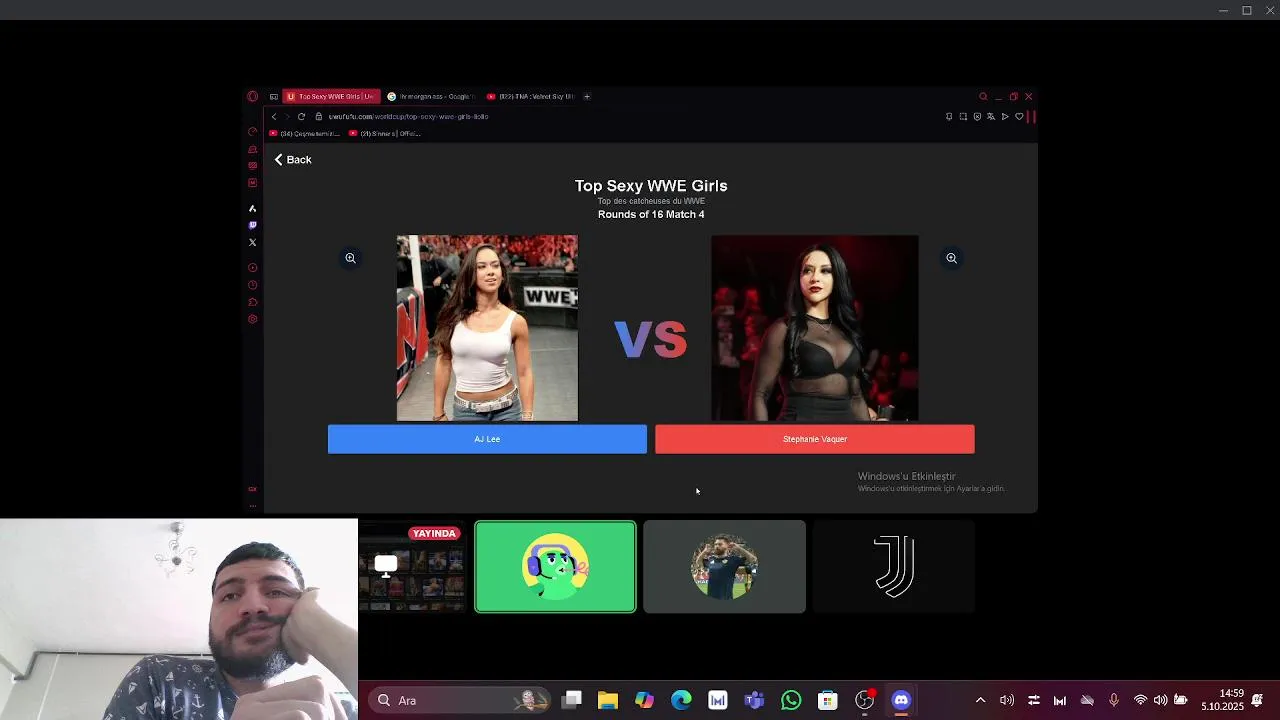This screenshot has width=1280, height=720.
Task: Zoom into the Stephanie Vaquer photo
Action: (x=951, y=258)
